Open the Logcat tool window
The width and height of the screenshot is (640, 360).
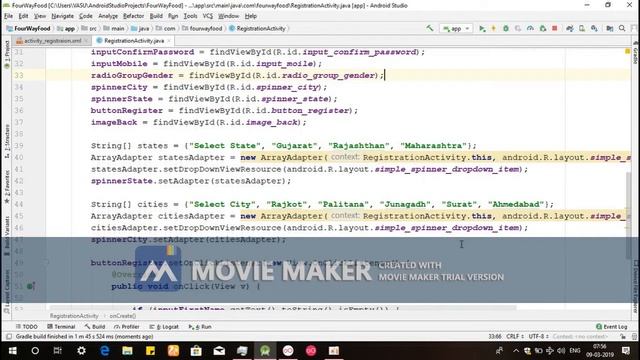click(x=164, y=327)
